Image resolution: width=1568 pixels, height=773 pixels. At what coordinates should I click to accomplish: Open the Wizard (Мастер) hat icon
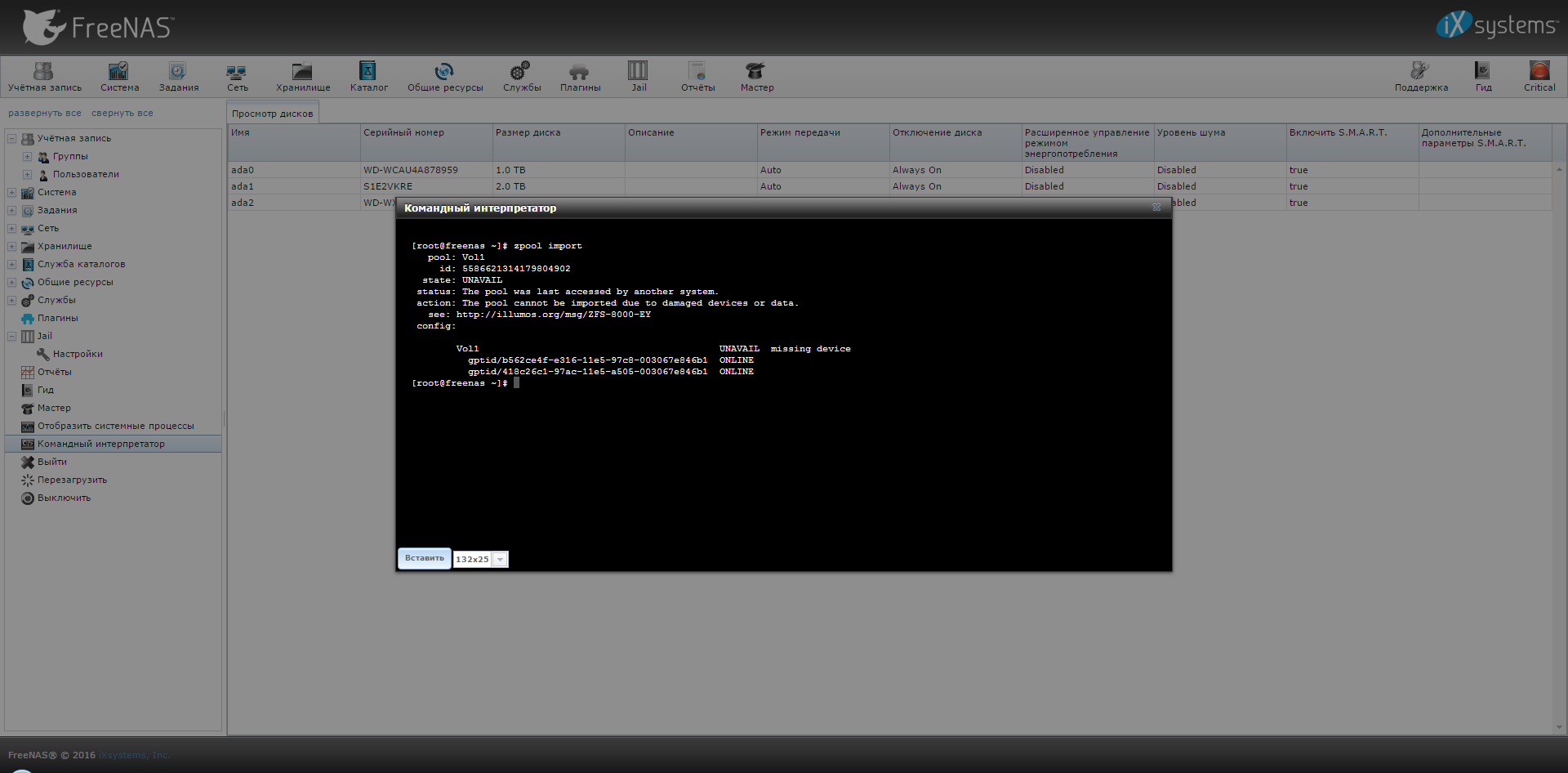click(756, 72)
